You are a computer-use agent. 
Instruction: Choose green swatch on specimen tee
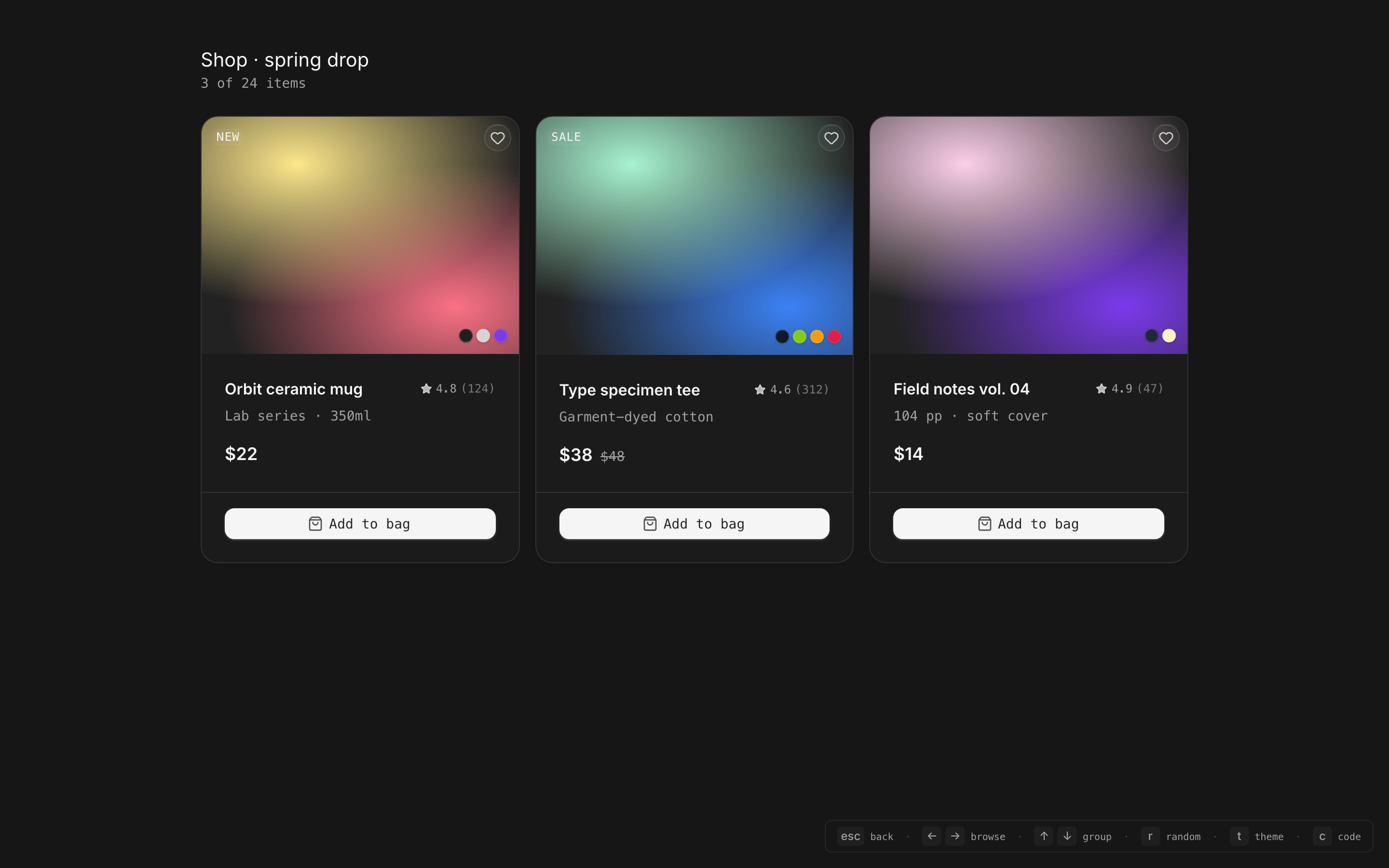tap(800, 337)
